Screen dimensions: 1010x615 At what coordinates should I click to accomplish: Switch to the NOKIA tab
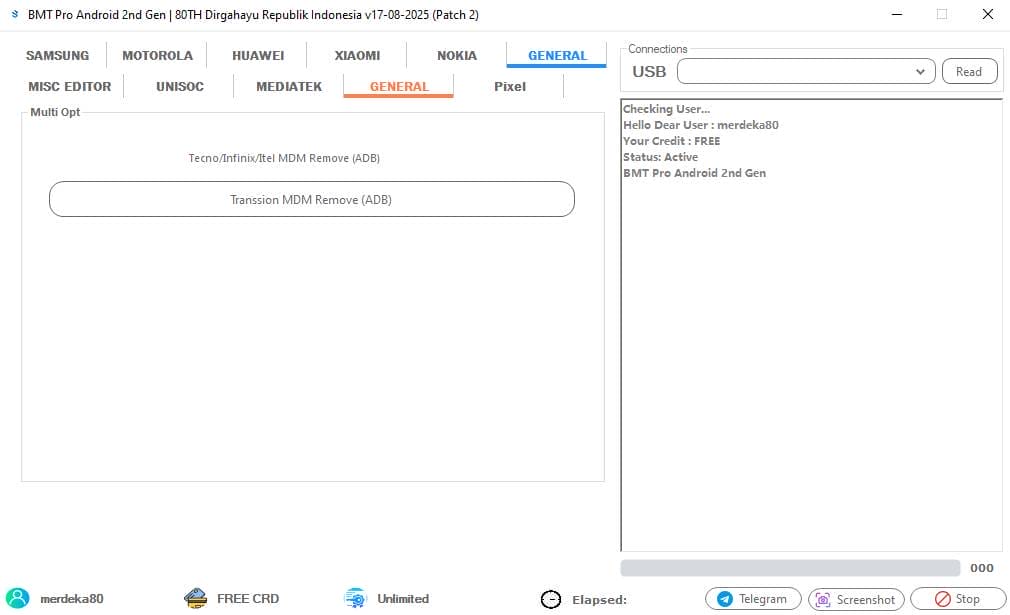pos(457,56)
